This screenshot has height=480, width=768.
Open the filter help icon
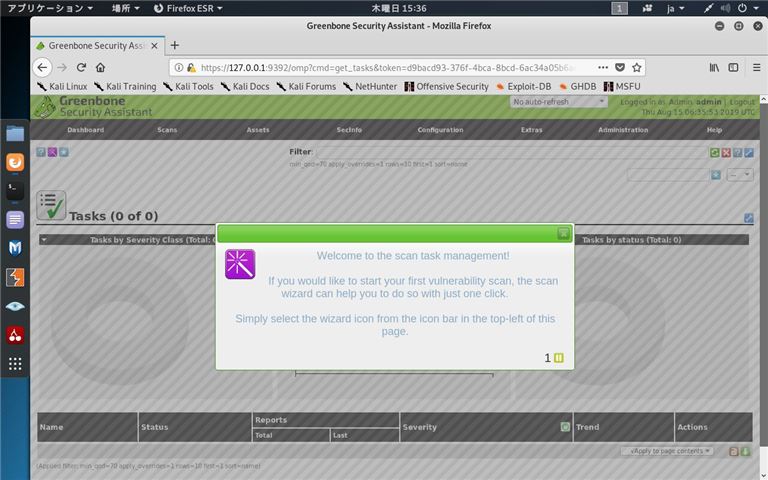click(x=737, y=153)
